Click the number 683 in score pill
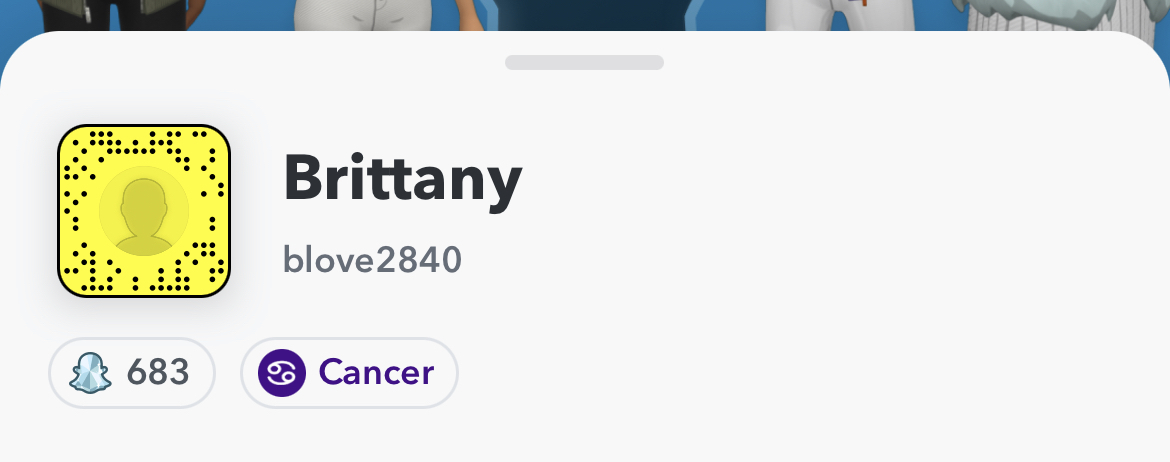The width and height of the screenshot is (1170, 462). pos(157,372)
